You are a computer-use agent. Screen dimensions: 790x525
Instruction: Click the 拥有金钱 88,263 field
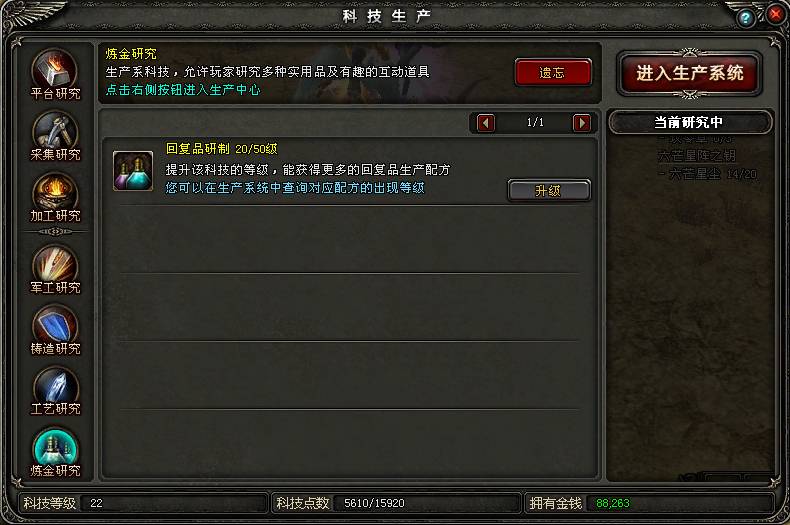pyautogui.click(x=650, y=503)
